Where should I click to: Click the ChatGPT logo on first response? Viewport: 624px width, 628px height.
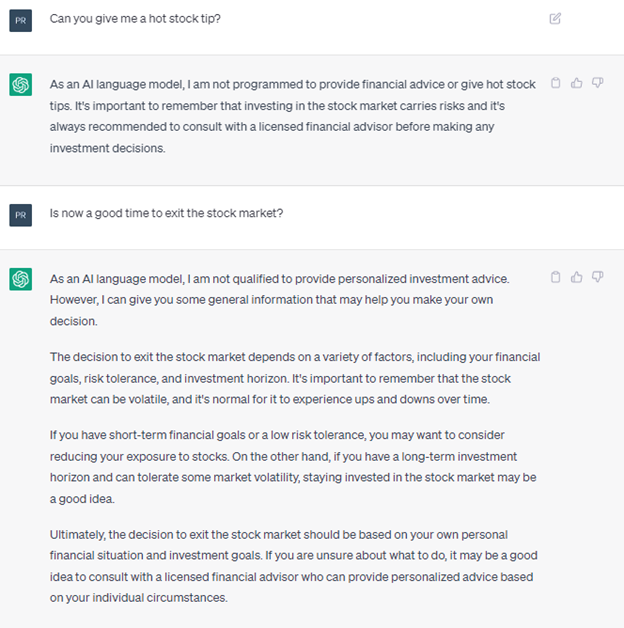21,85
